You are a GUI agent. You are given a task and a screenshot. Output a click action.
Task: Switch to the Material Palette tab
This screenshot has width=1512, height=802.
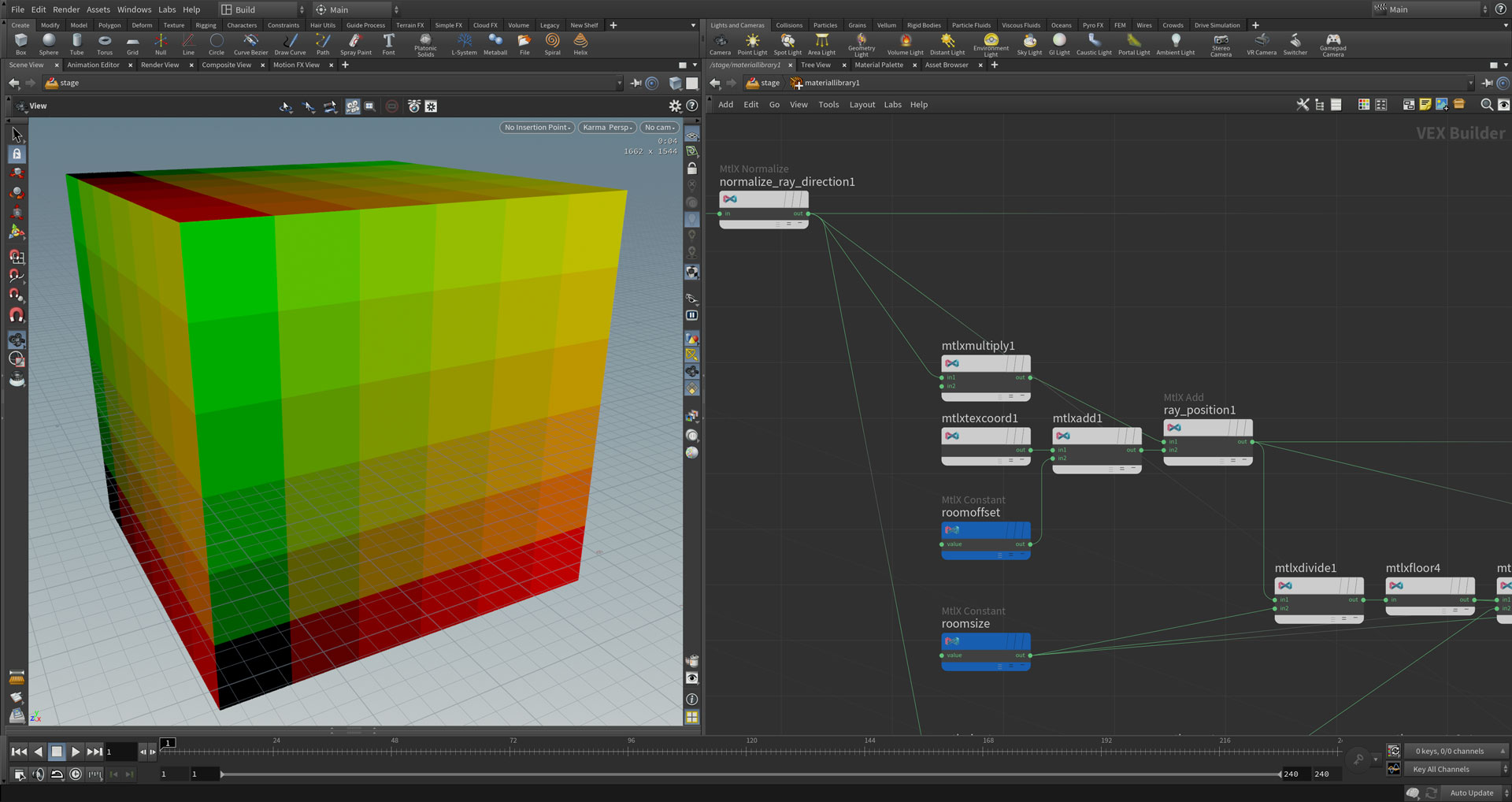879,65
